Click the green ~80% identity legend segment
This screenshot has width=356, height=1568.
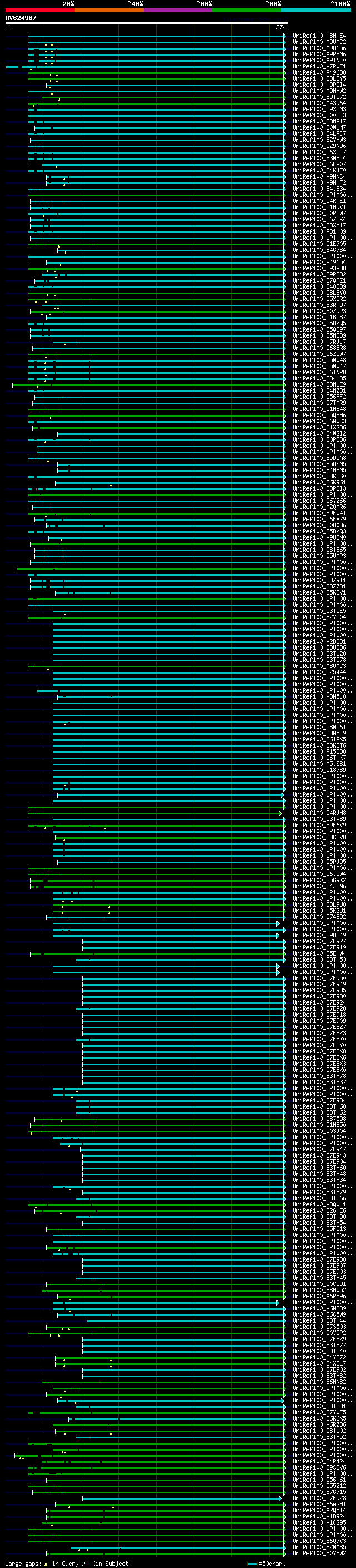click(247, 10)
